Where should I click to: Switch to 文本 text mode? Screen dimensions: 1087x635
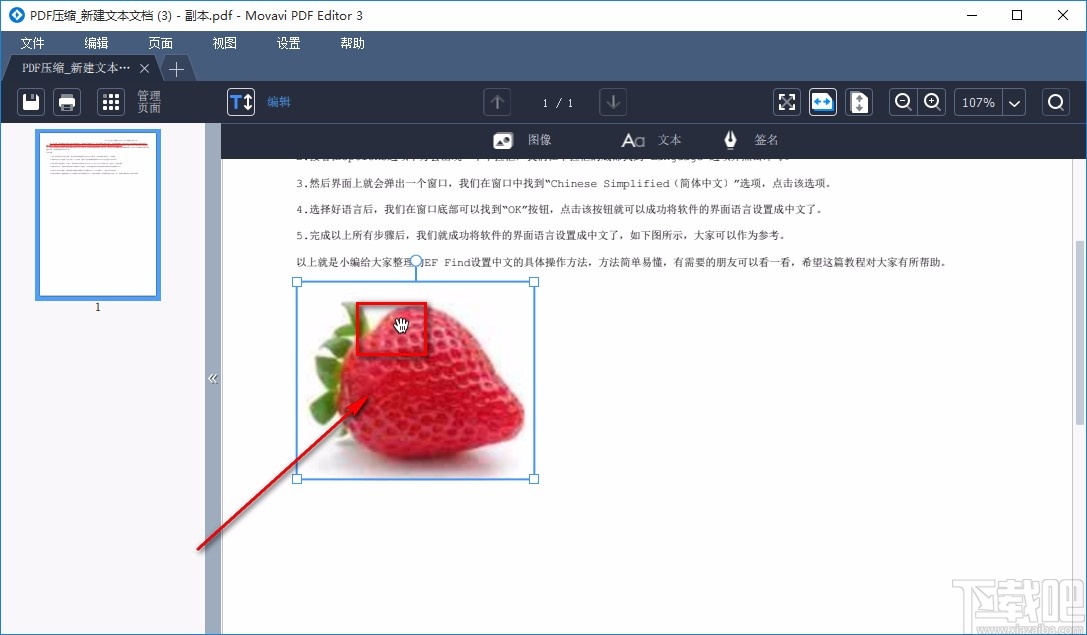pos(651,139)
